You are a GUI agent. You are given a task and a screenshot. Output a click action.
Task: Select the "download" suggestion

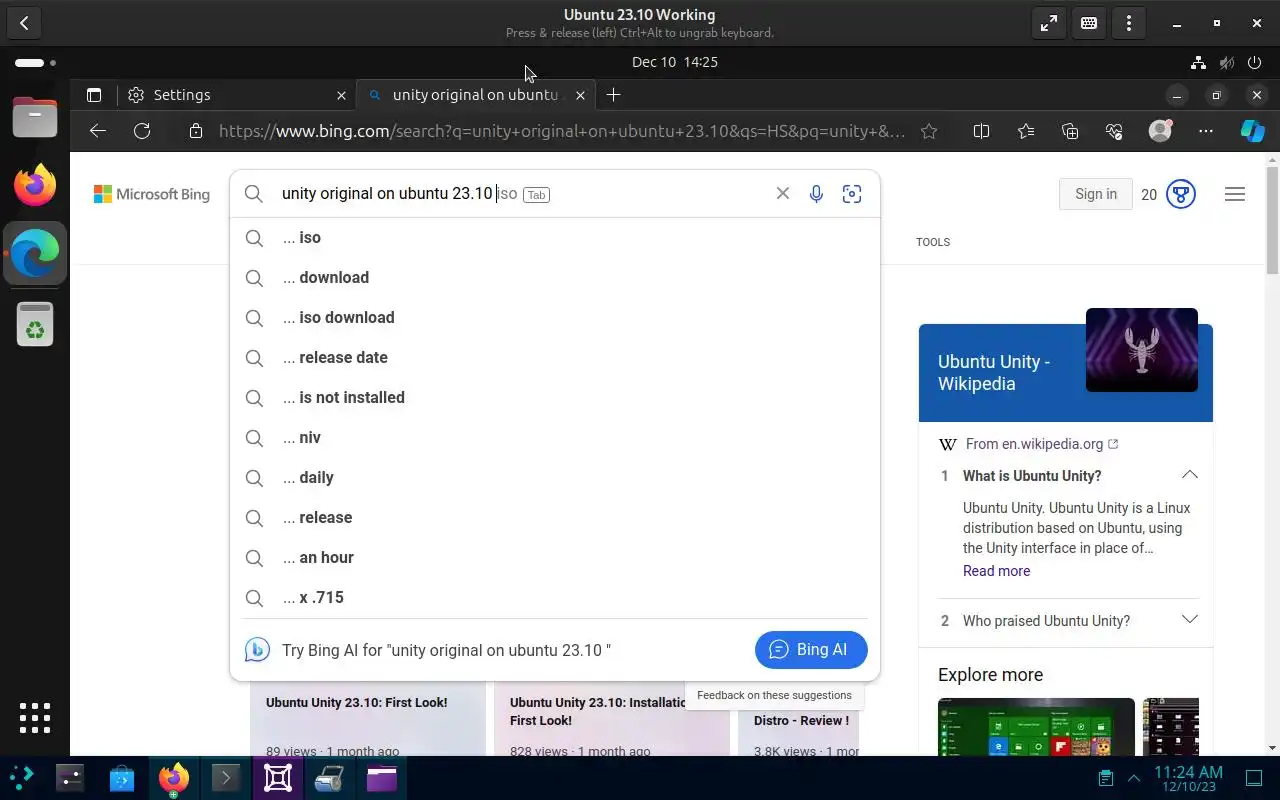(x=555, y=278)
